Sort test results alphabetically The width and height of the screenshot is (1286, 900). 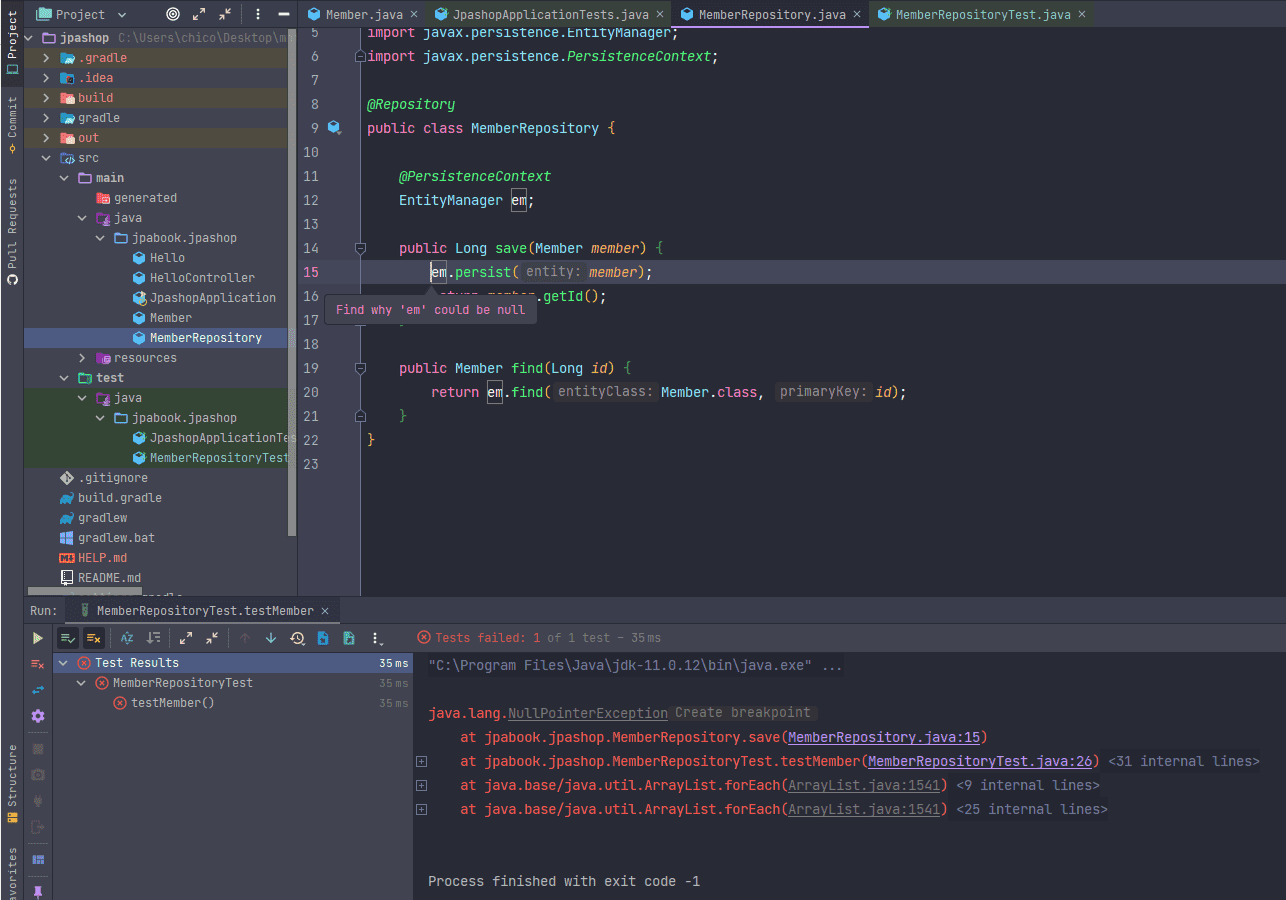[x=127, y=638]
